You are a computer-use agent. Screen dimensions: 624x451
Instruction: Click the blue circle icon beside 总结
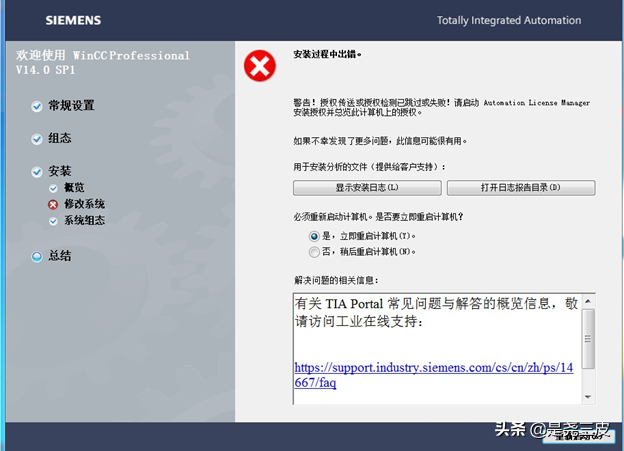point(38,256)
